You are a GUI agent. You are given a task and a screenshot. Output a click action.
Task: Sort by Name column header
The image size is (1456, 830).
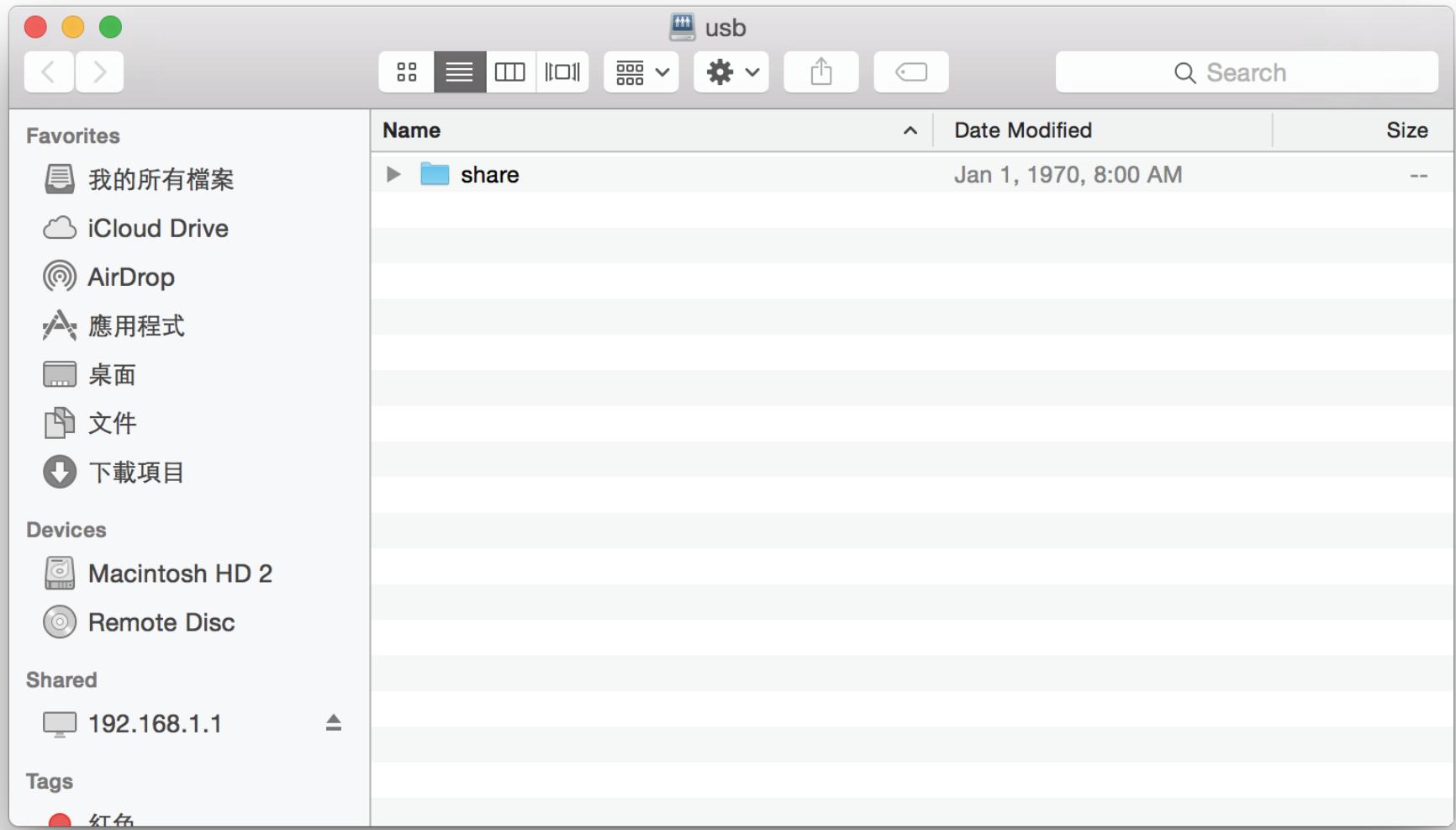click(412, 130)
